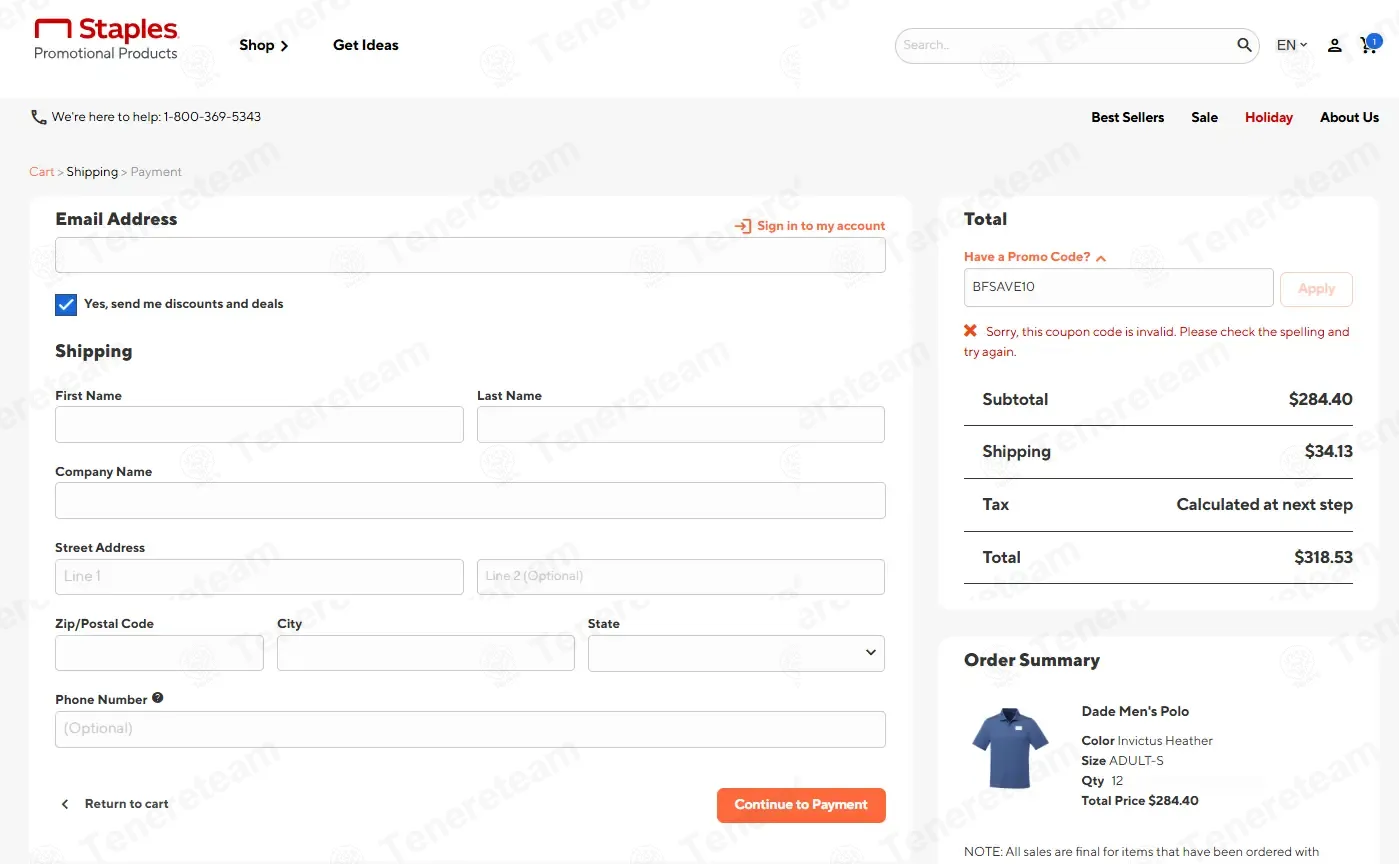The width and height of the screenshot is (1399, 864).
Task: Focus the Last Name field
Action: (681, 424)
